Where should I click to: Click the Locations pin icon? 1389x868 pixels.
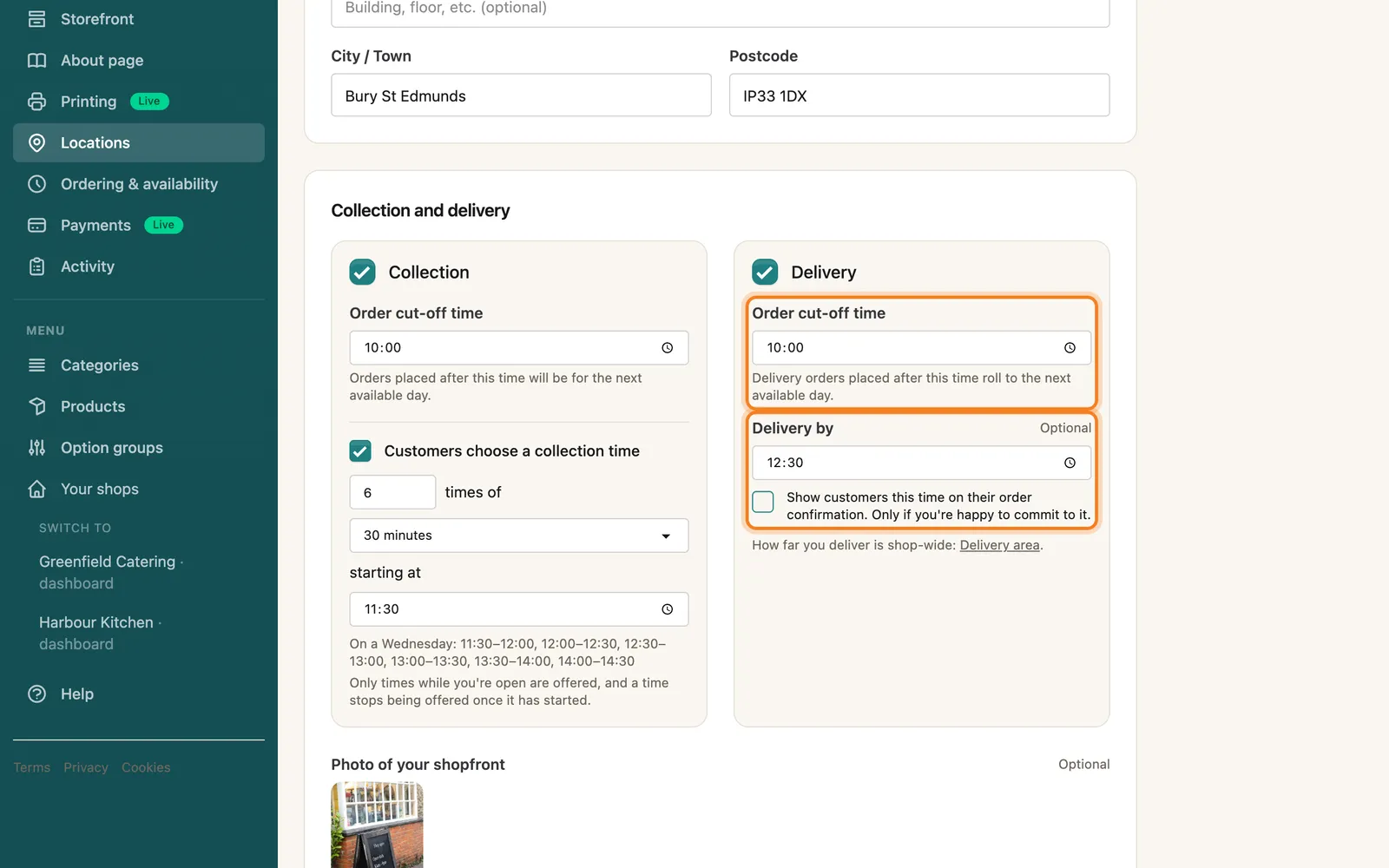[36, 142]
